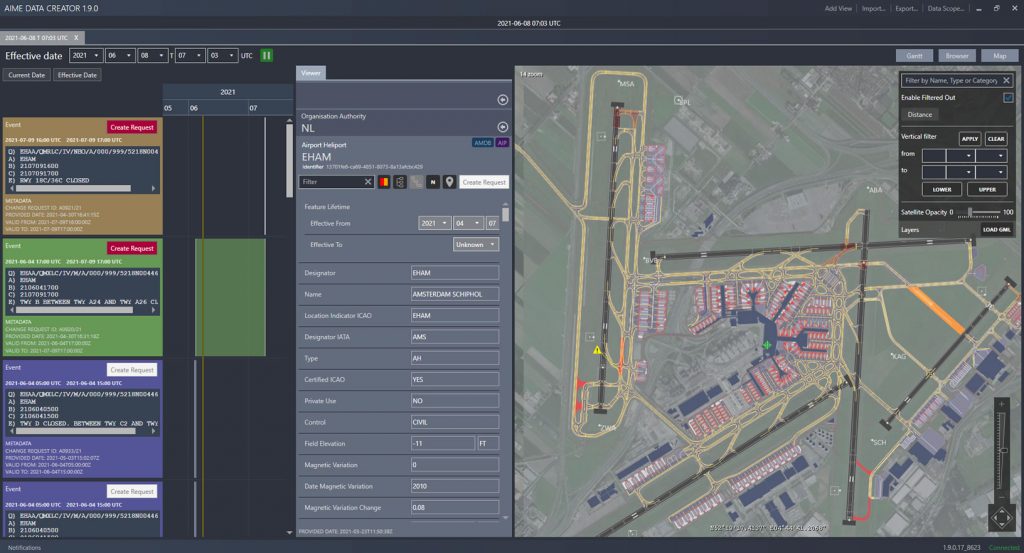Click the green bar on Gantt timeline
This screenshot has height=553, width=1024.
(231, 297)
